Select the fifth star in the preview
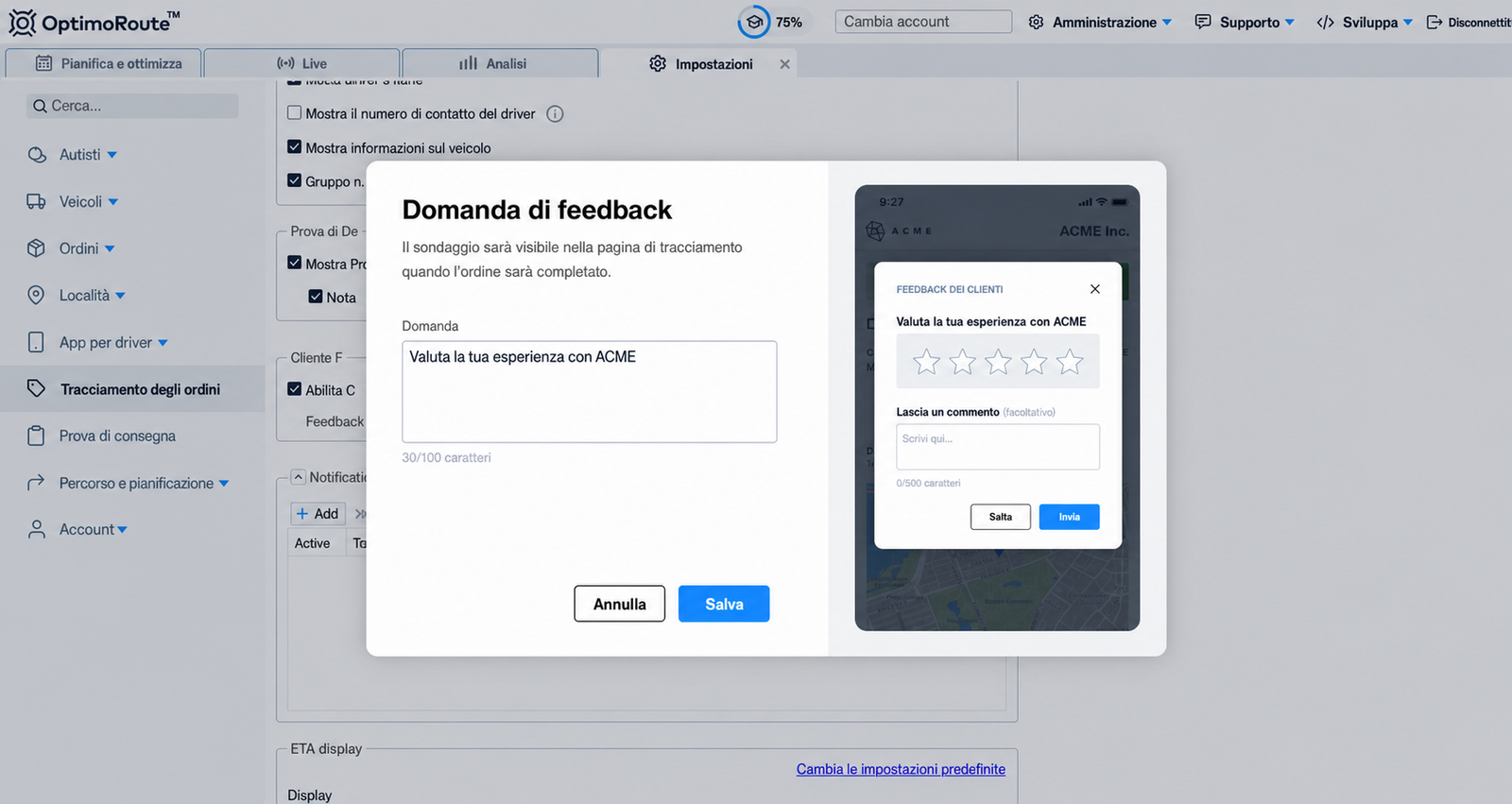The width and height of the screenshot is (1512, 804). coord(1070,361)
